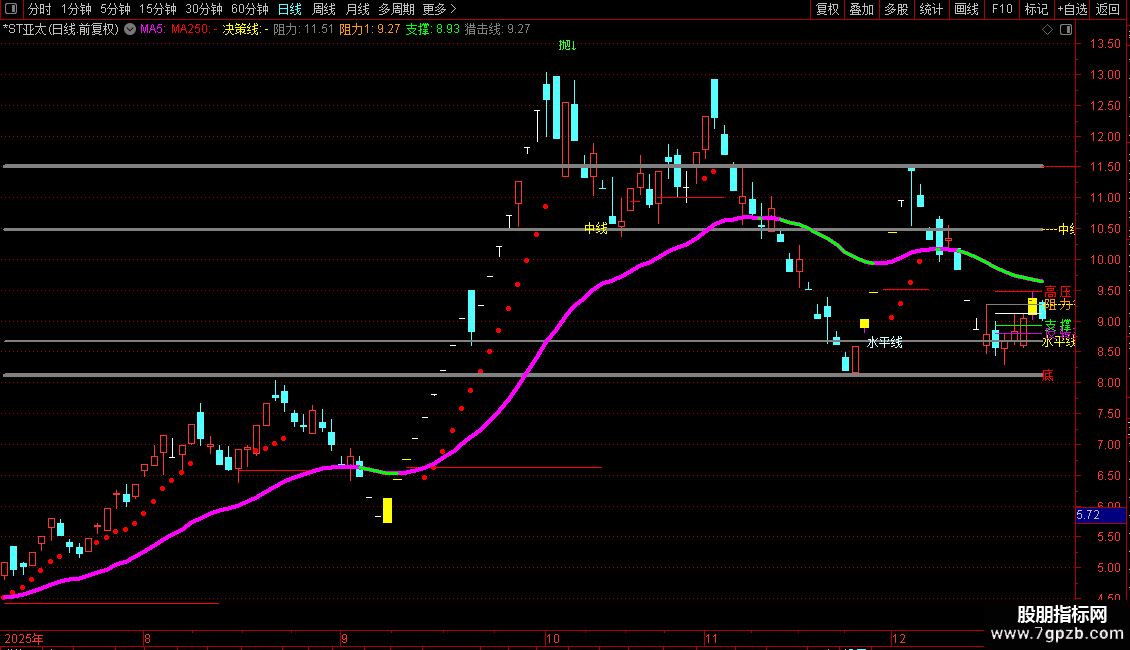Open the 统计 statistics tool
This screenshot has height=650, width=1130.
pos(931,9)
